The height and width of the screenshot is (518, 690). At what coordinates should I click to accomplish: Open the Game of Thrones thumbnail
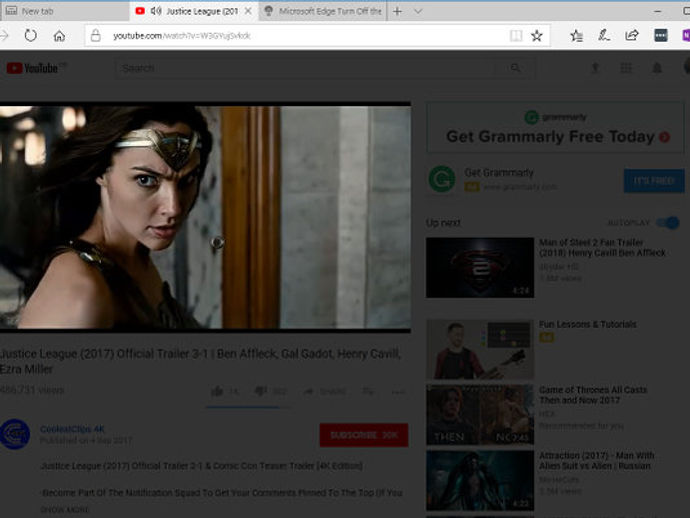[480, 415]
